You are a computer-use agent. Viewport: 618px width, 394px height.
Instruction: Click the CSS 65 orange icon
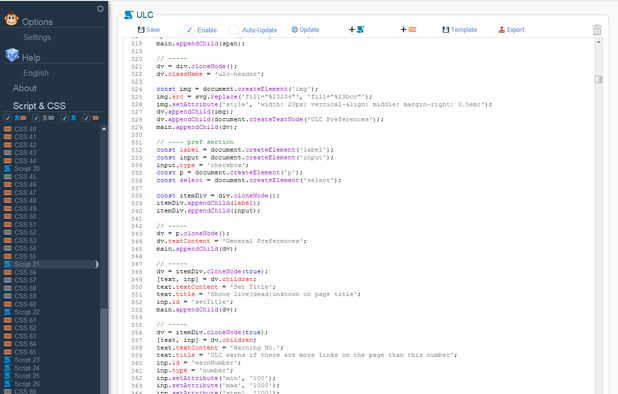[7, 352]
